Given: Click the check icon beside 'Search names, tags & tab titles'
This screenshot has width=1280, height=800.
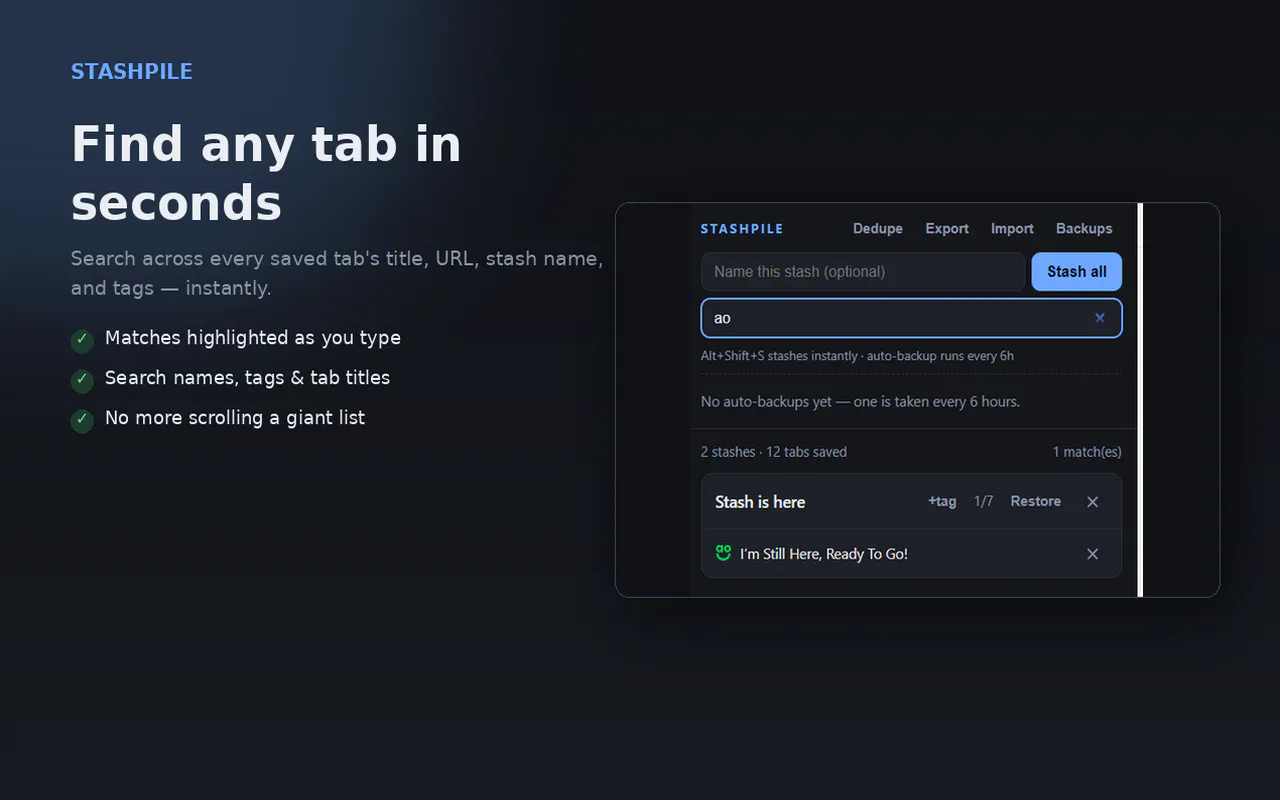Looking at the screenshot, I should coord(82,380).
